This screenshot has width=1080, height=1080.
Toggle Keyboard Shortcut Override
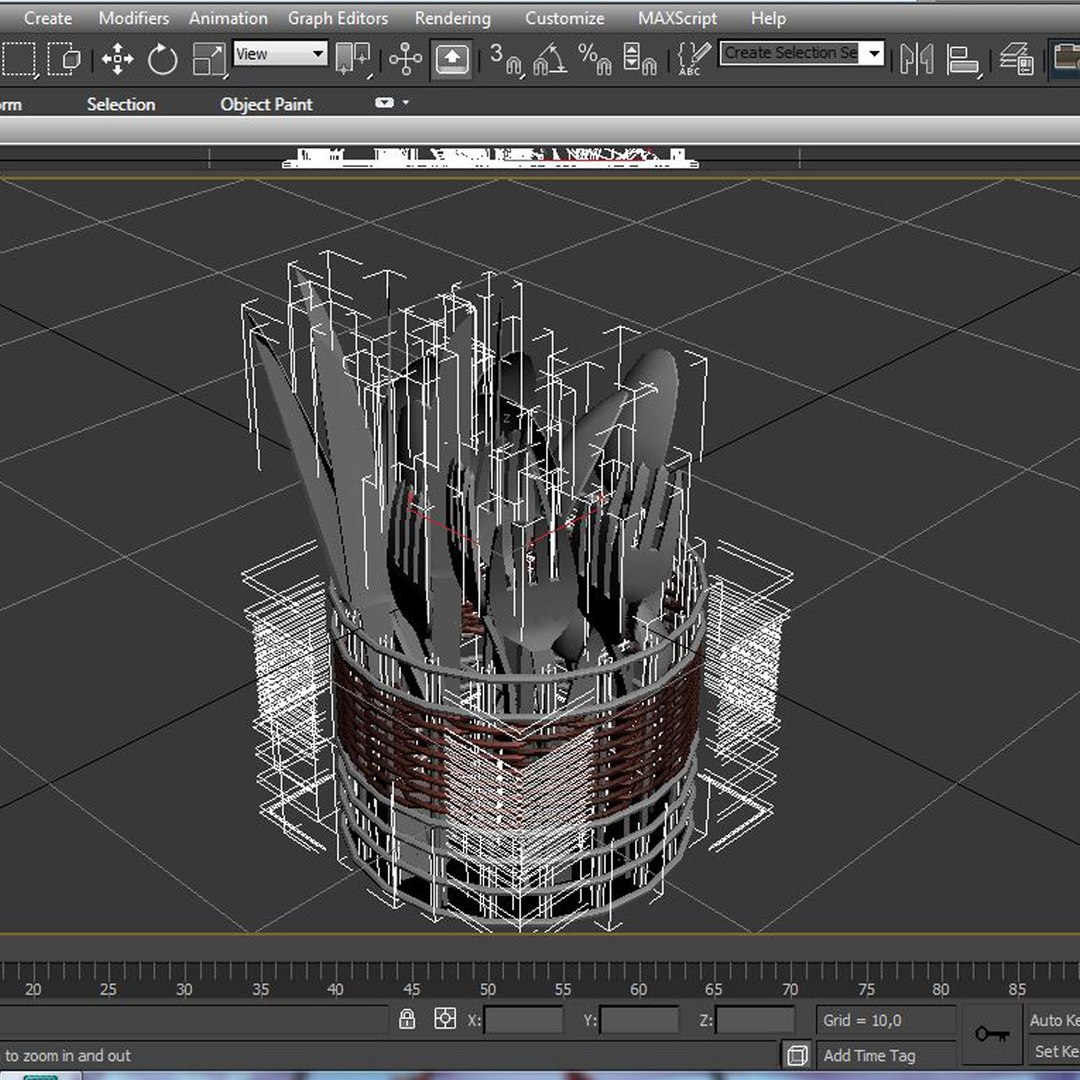pyautogui.click(x=452, y=59)
